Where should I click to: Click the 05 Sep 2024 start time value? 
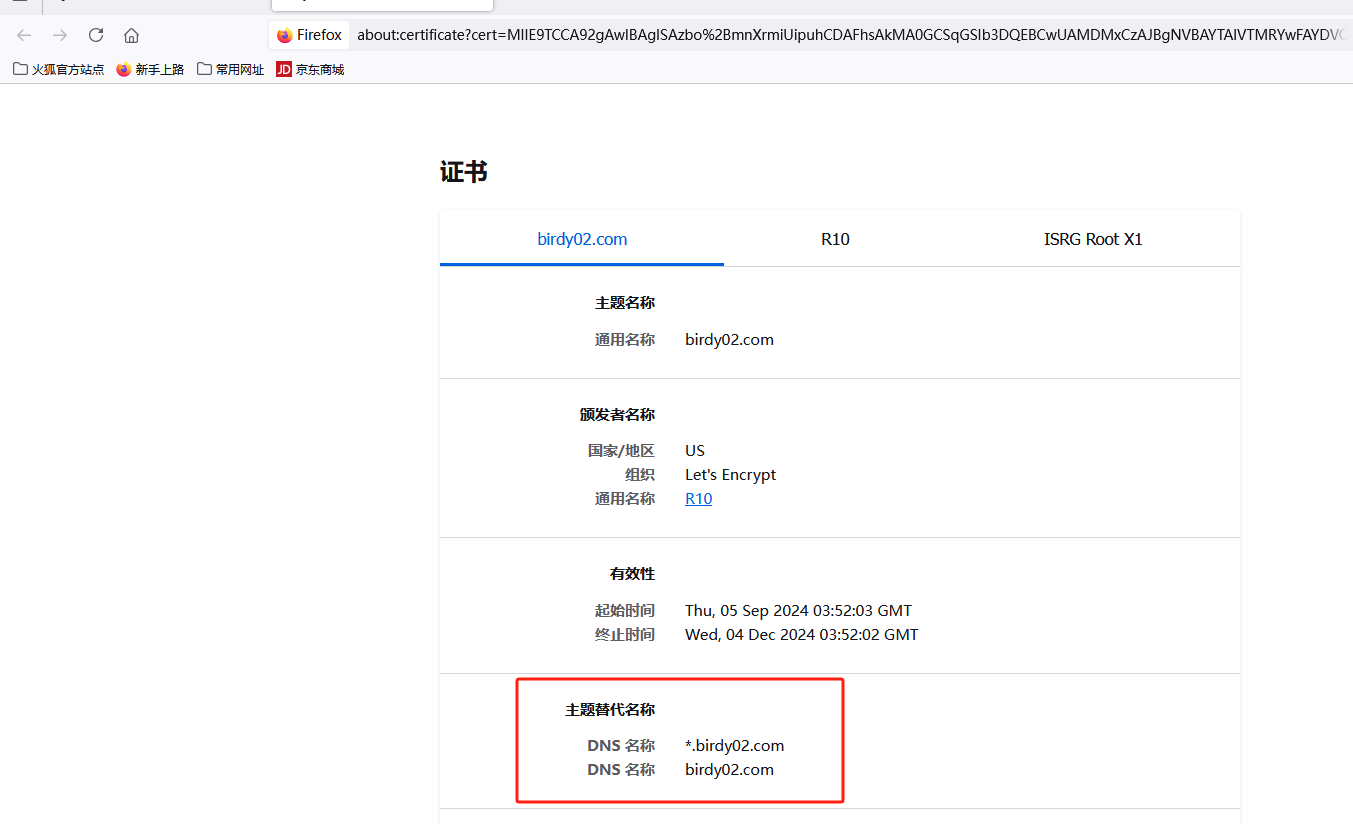pos(798,611)
